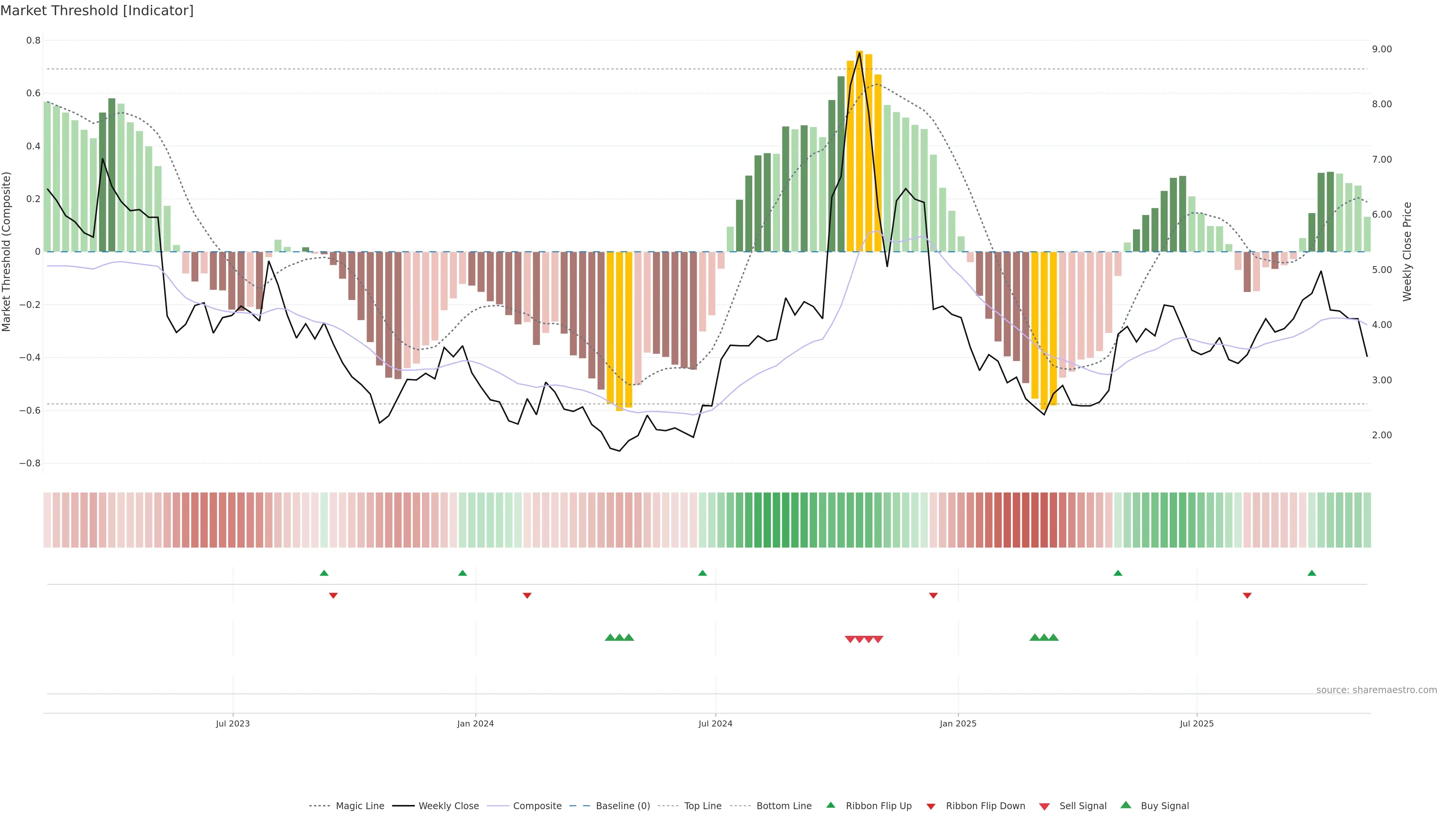
Task: Toggle Magic Line legend entry
Action: [x=359, y=806]
